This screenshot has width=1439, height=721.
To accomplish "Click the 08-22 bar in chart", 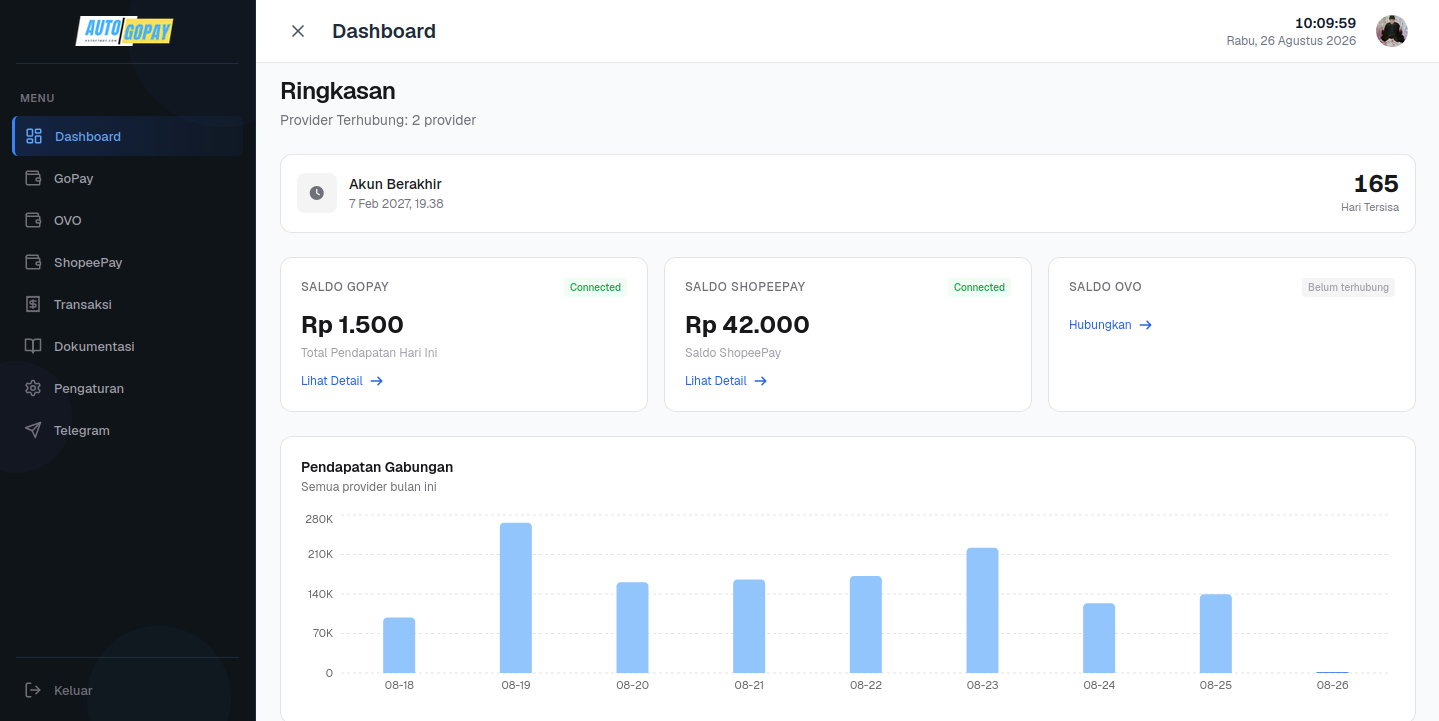I will 866,624.
